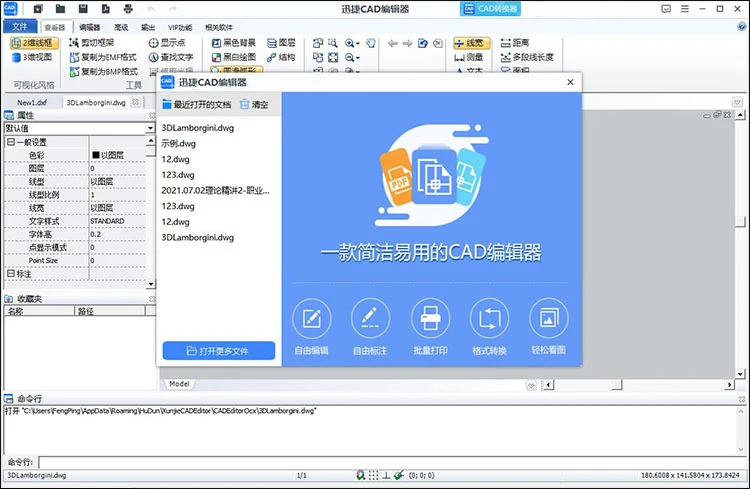This screenshot has width=750, height=489.
Task: Open the 查找文字 find text tool
Action: (171, 57)
